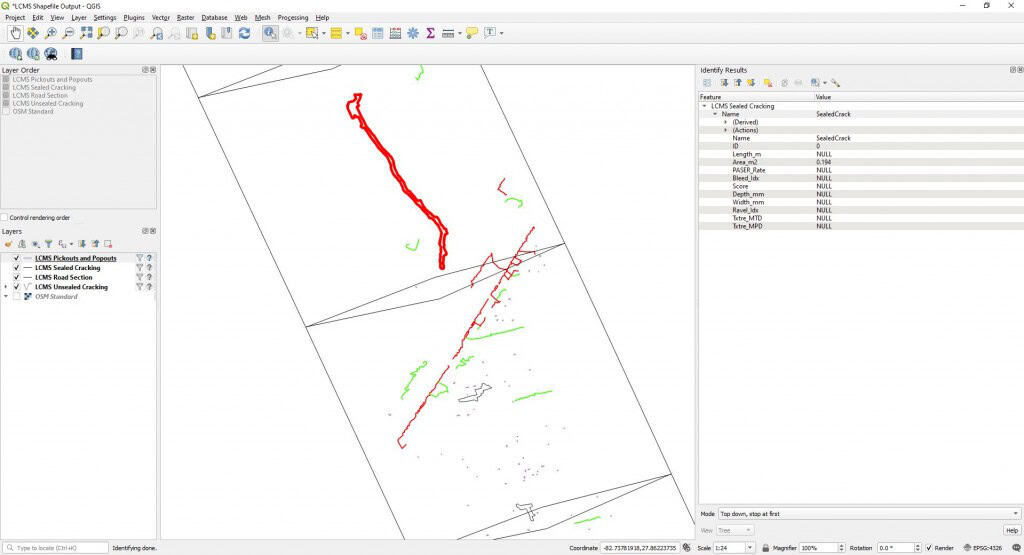The width and height of the screenshot is (1024, 555).
Task: Click Expand All icon in Layers toolbar
Action: click(82, 244)
